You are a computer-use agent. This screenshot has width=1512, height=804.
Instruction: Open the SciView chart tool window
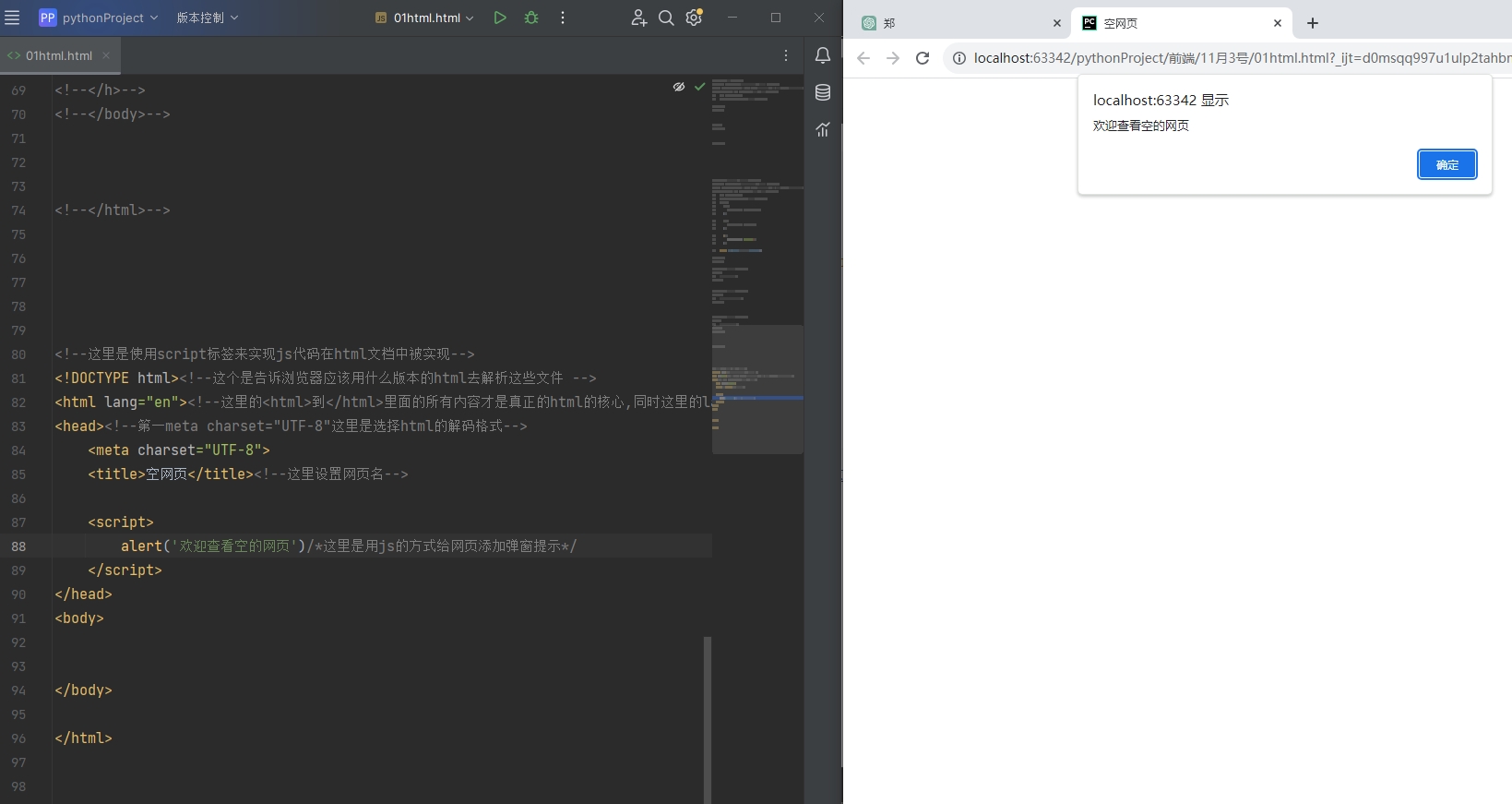click(x=823, y=129)
